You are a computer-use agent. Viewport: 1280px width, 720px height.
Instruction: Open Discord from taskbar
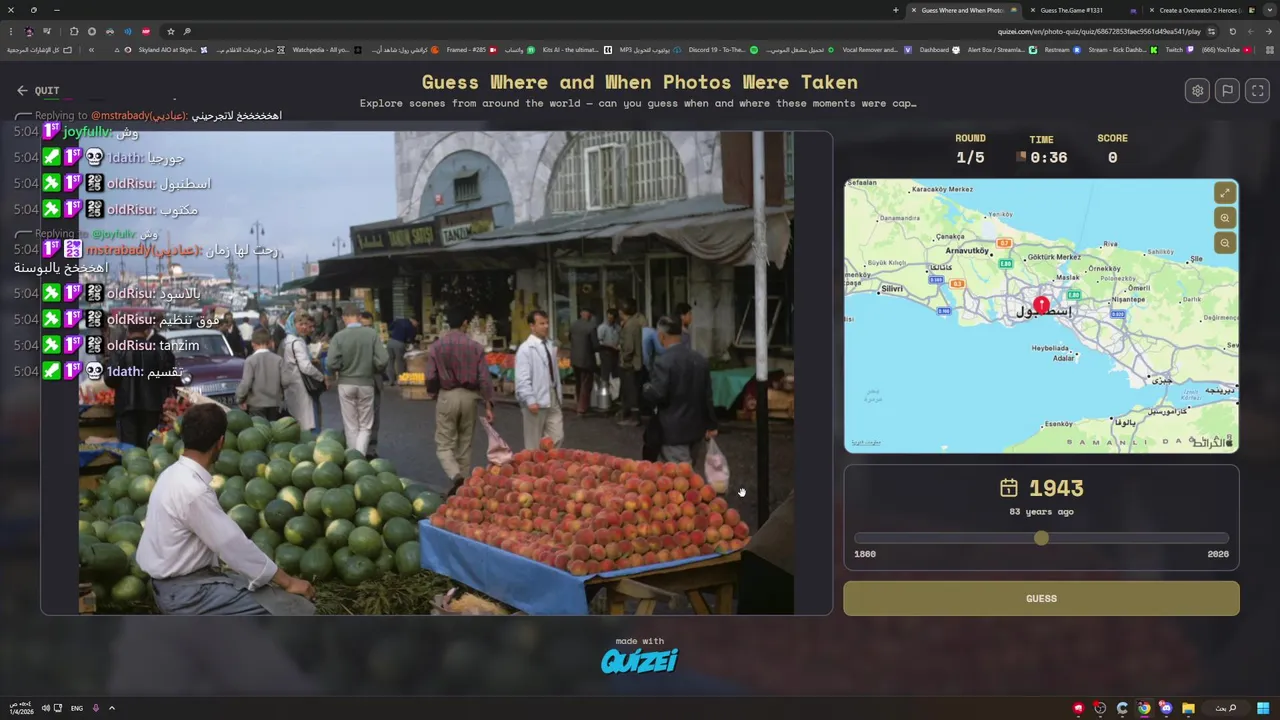(1166, 708)
